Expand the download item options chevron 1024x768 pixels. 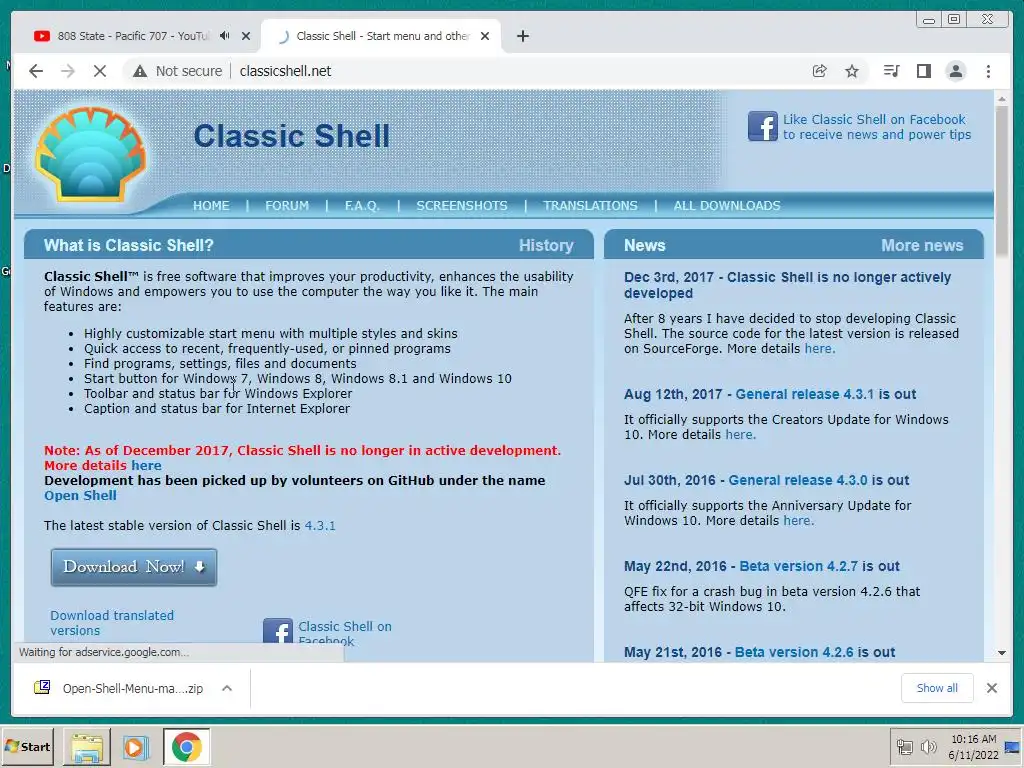click(227, 688)
